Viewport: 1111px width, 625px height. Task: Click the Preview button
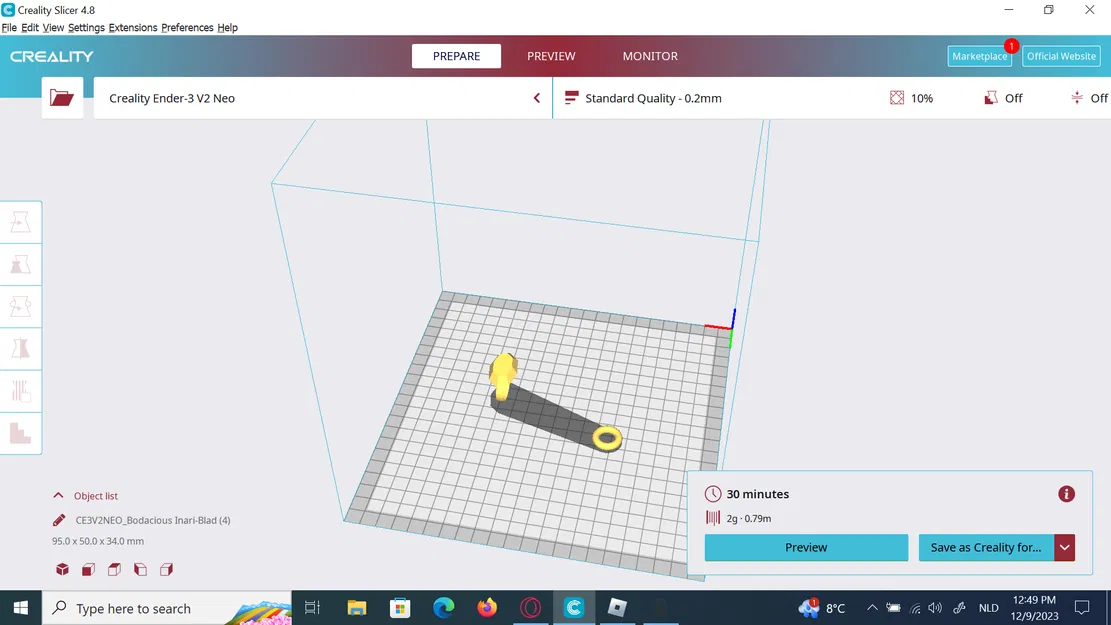pos(806,548)
